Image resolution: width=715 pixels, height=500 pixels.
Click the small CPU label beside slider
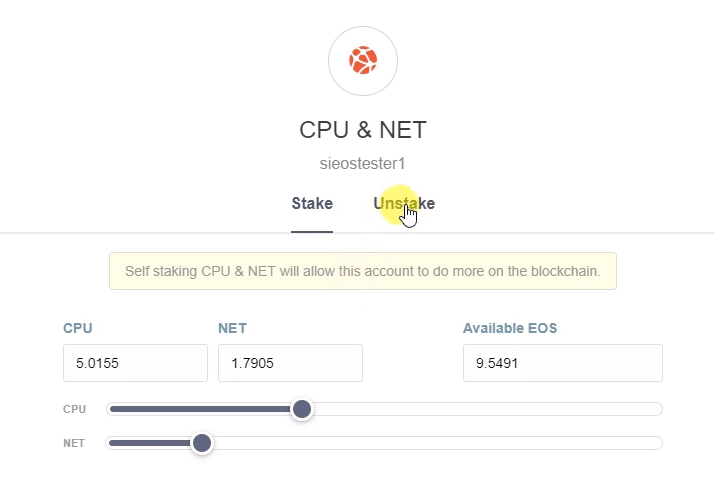[x=75, y=409]
